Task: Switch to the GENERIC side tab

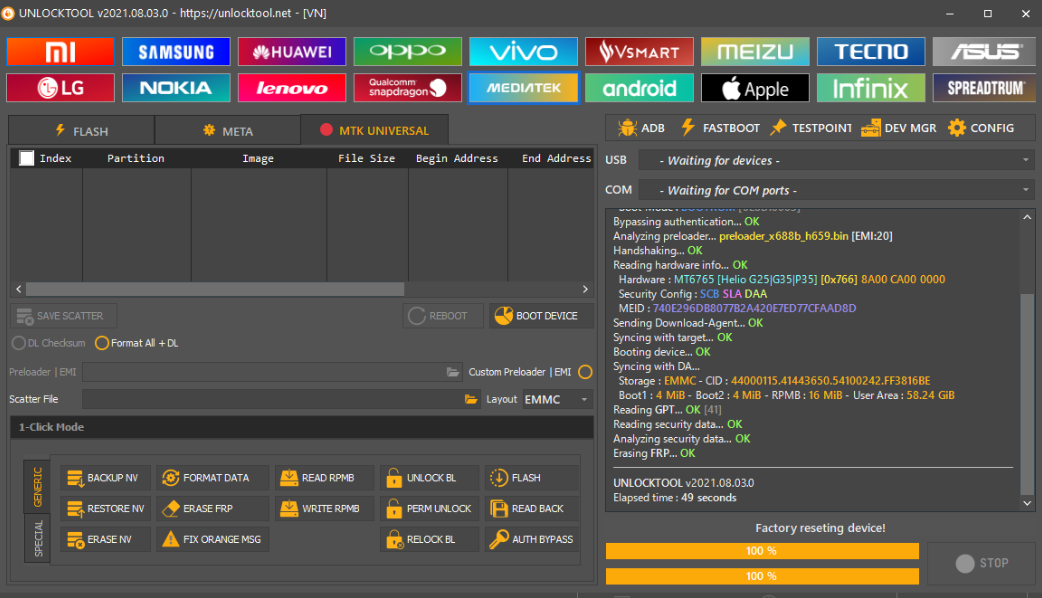Action: (x=37, y=486)
